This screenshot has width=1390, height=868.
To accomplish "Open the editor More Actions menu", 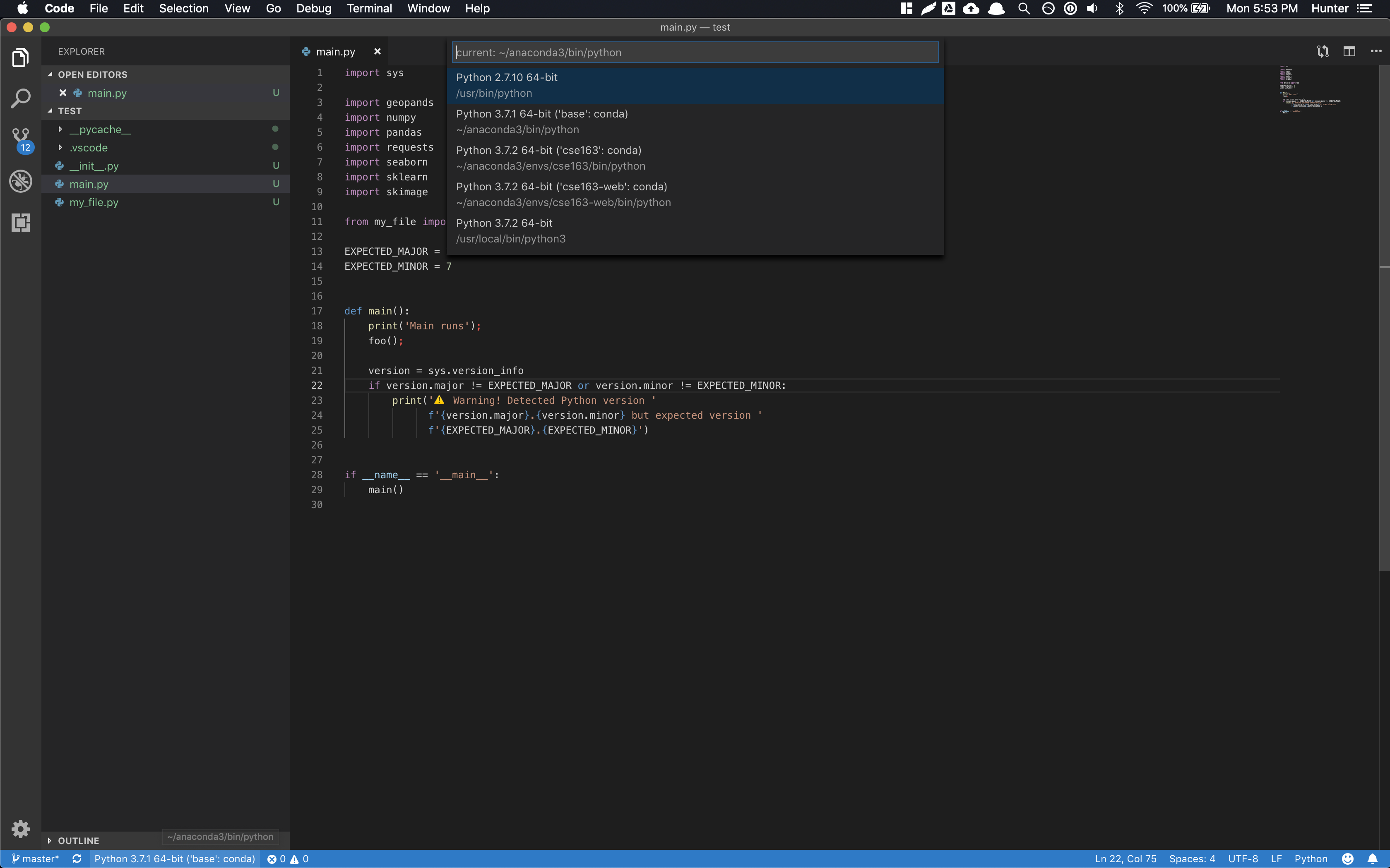I will (x=1376, y=52).
